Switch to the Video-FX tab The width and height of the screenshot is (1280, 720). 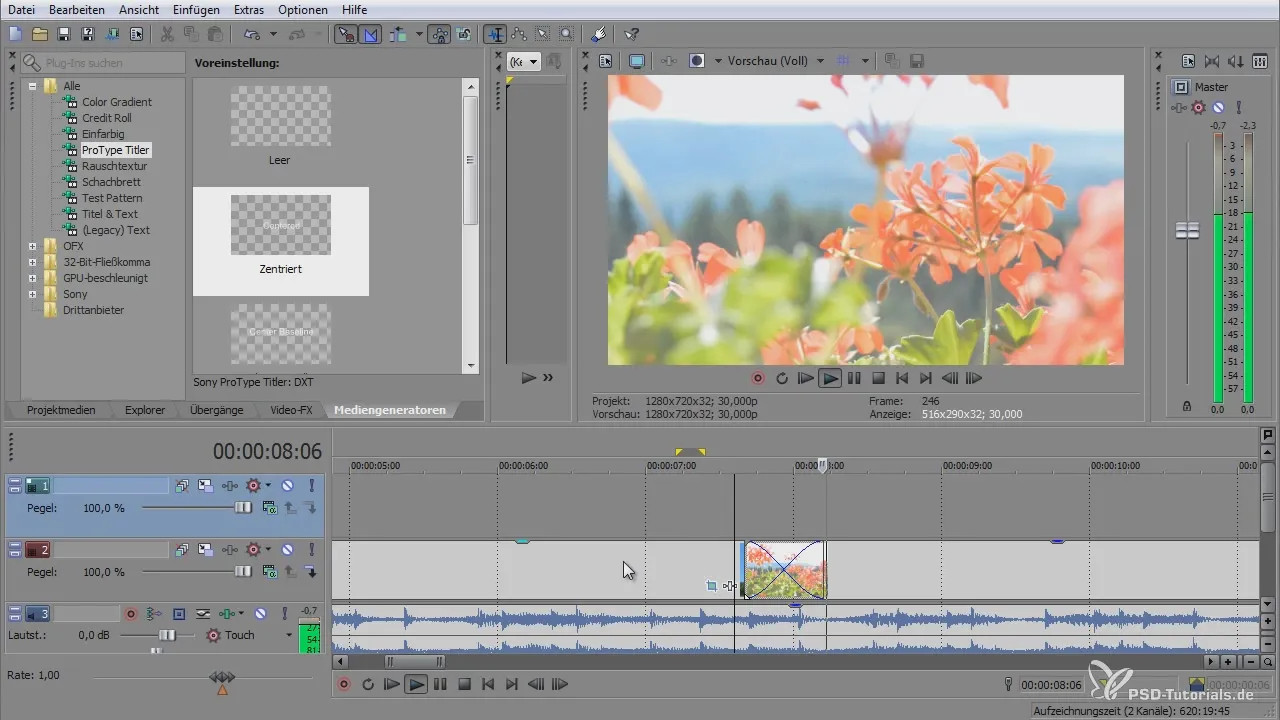(x=291, y=410)
